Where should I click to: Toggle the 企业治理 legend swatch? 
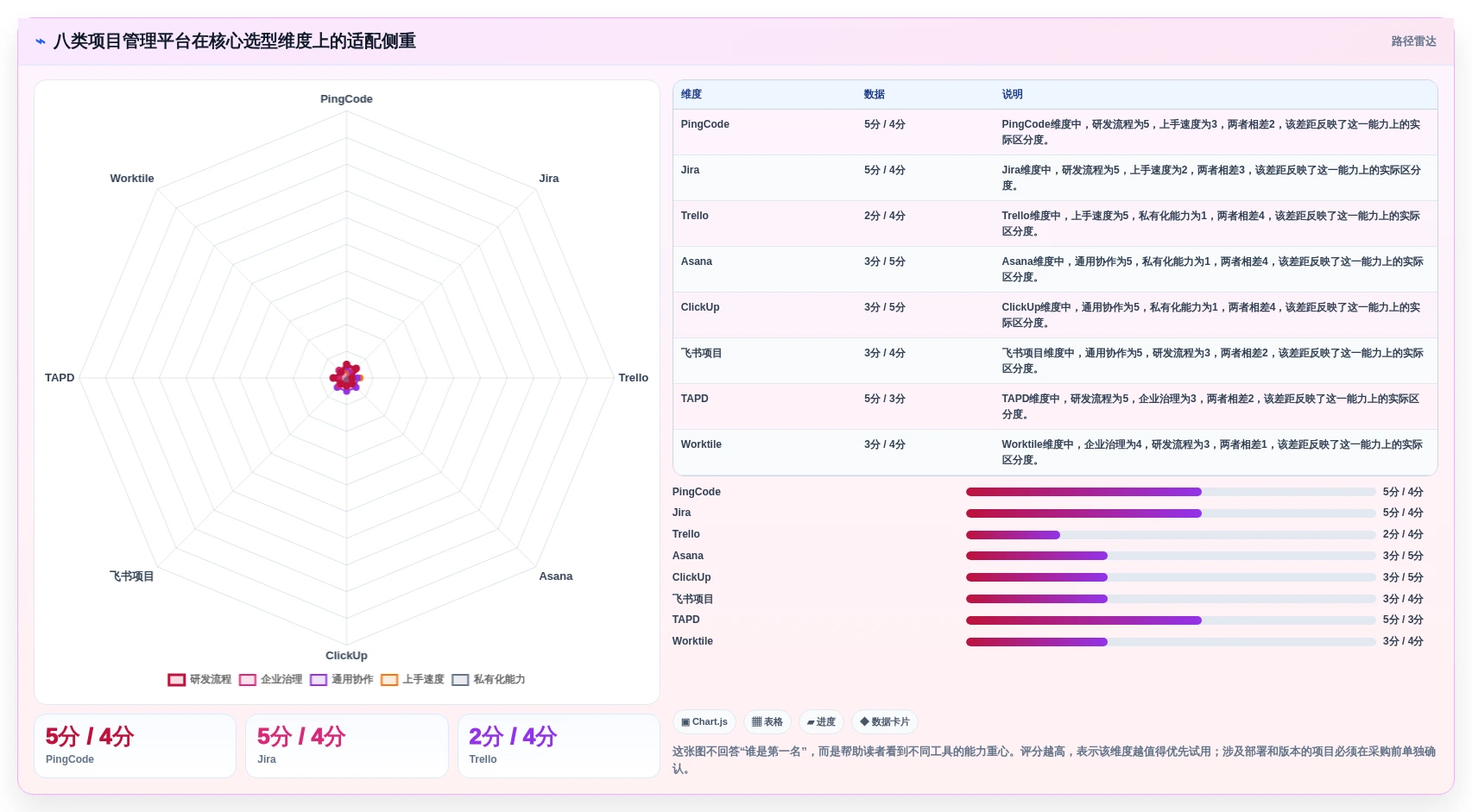coord(247,680)
